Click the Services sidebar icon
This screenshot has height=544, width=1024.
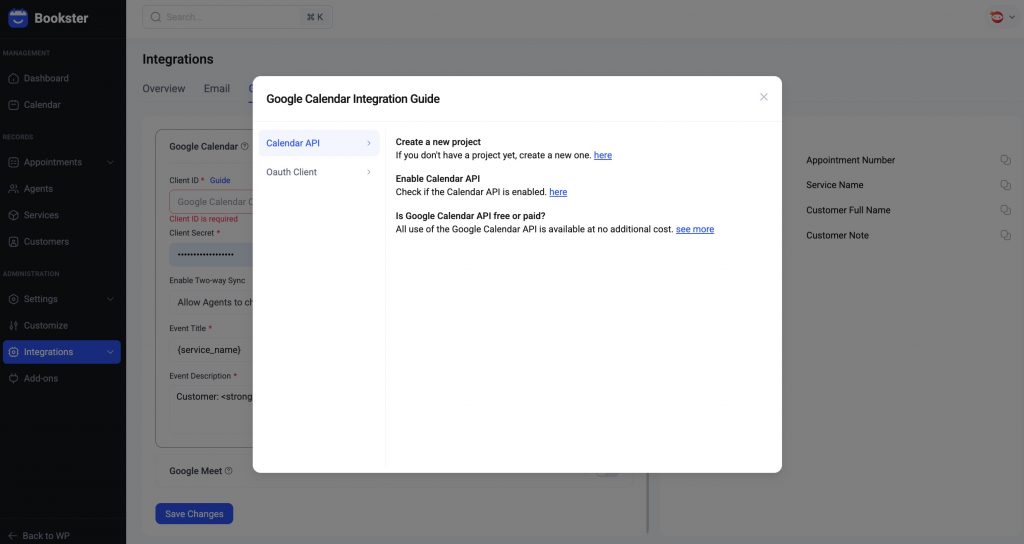(13, 215)
